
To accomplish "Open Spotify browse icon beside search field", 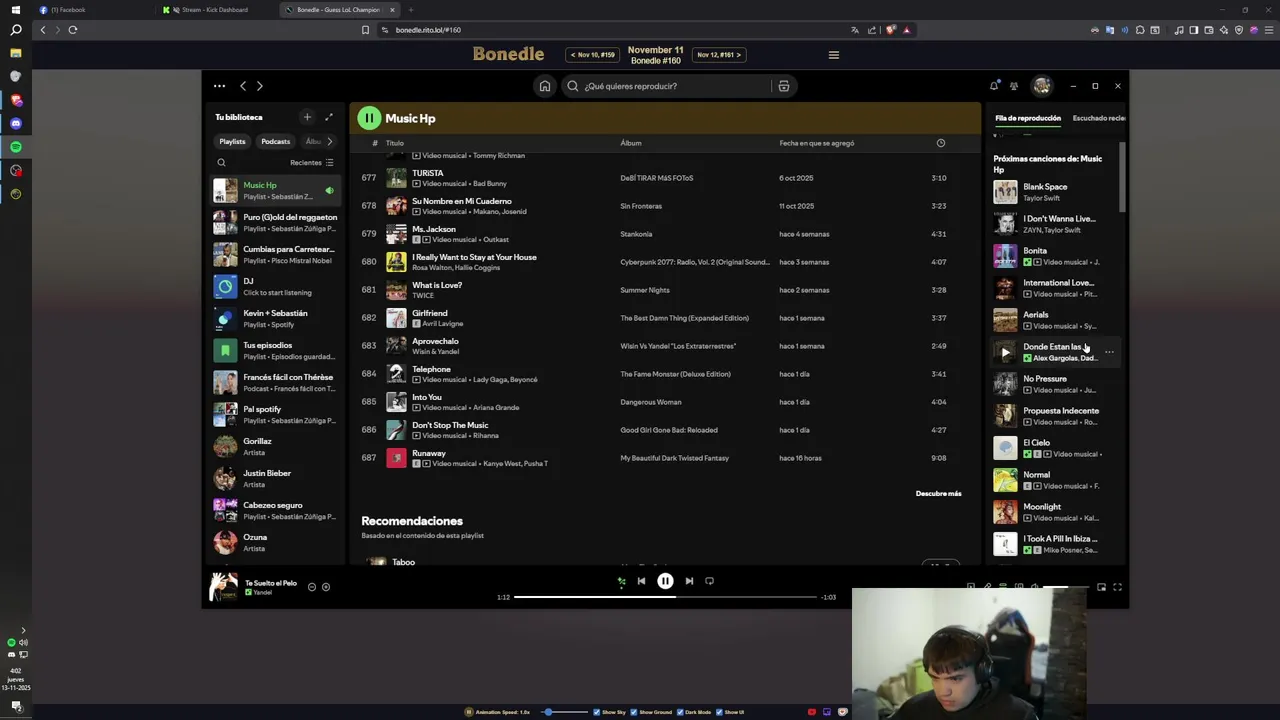I will 784,86.
